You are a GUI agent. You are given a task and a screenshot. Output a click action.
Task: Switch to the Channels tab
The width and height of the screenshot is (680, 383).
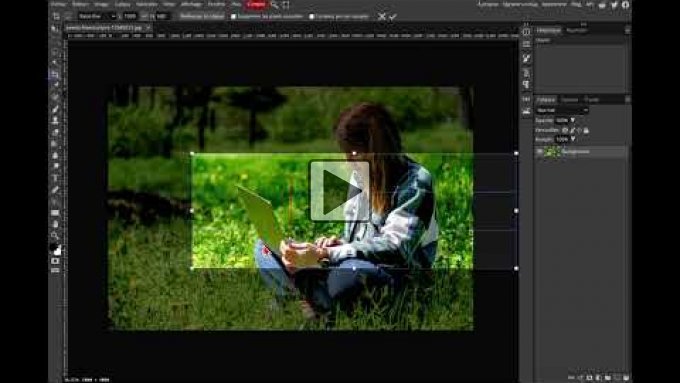tap(569, 100)
